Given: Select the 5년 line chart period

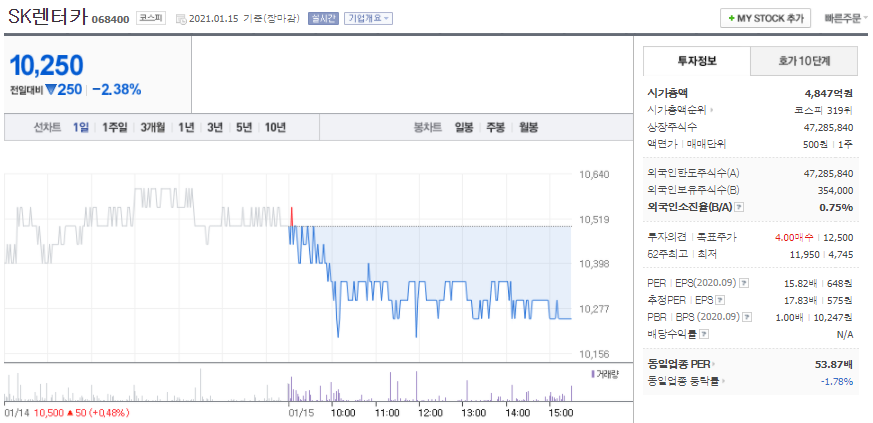Looking at the screenshot, I should coord(244,127).
